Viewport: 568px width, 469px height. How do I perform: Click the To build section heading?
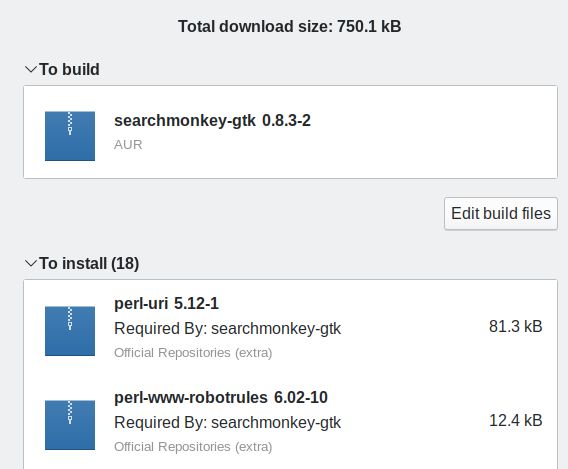[69, 69]
